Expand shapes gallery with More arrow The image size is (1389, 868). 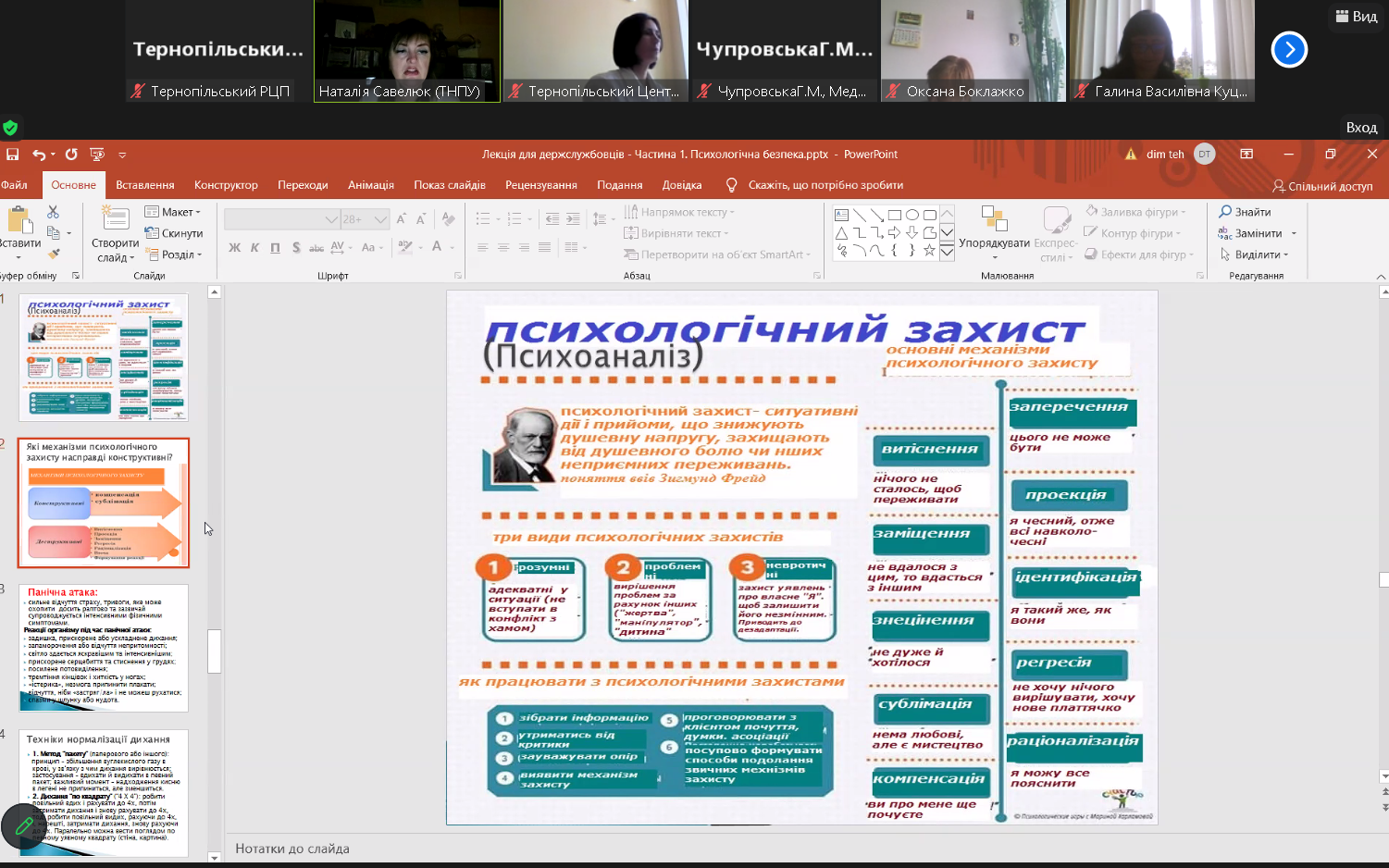[x=947, y=251]
